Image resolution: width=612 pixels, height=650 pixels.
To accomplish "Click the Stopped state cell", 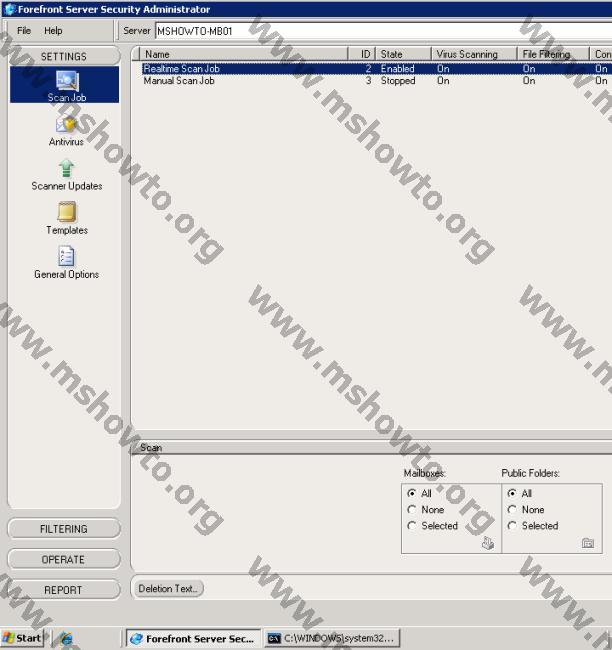I will coord(398,81).
